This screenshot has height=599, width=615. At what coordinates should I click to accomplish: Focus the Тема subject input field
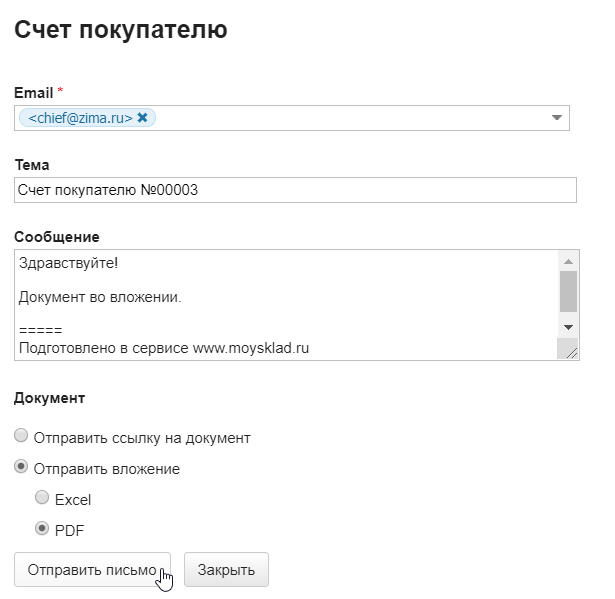[296, 190]
